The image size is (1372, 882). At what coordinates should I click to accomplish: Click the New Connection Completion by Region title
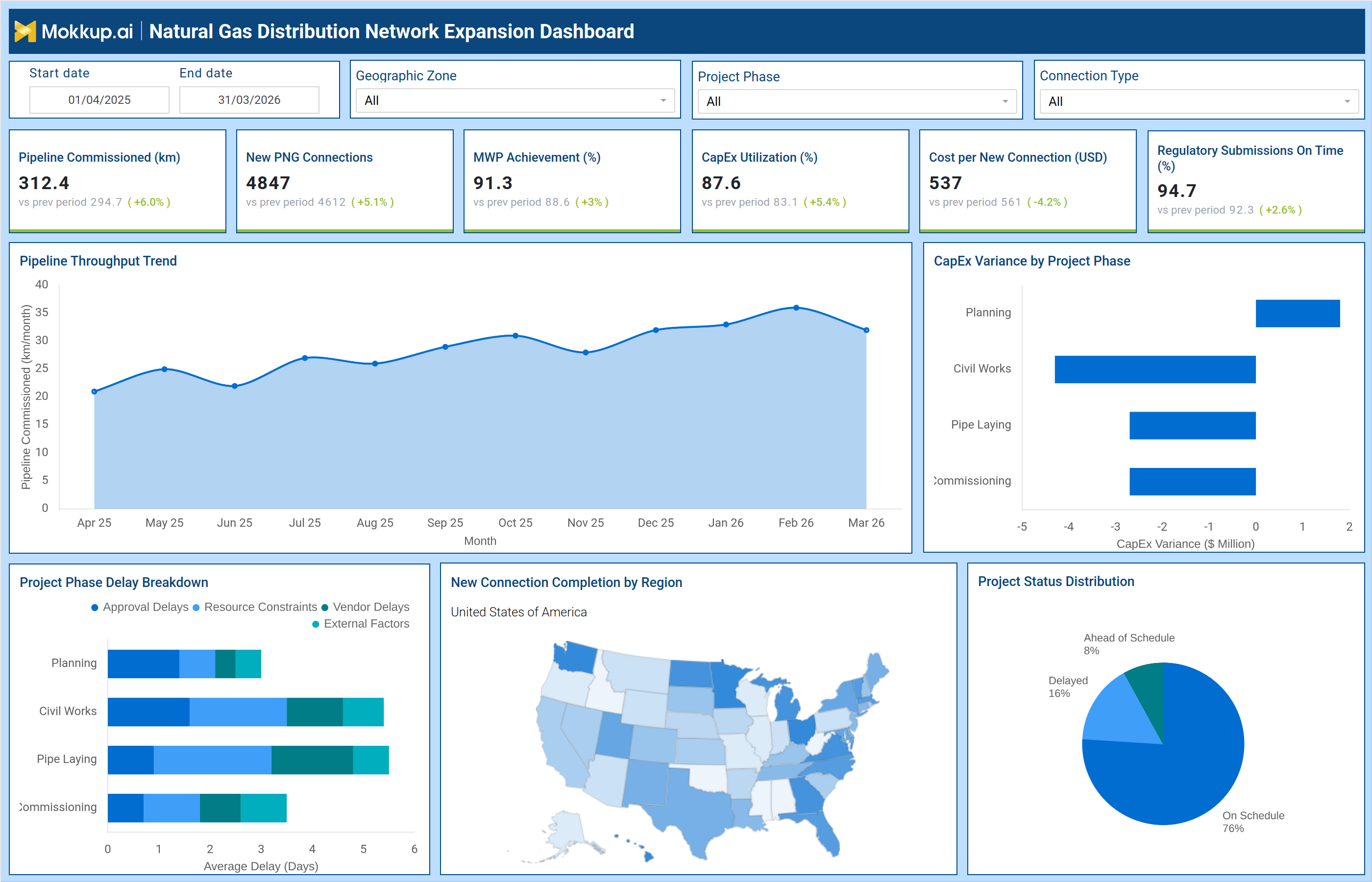566,583
